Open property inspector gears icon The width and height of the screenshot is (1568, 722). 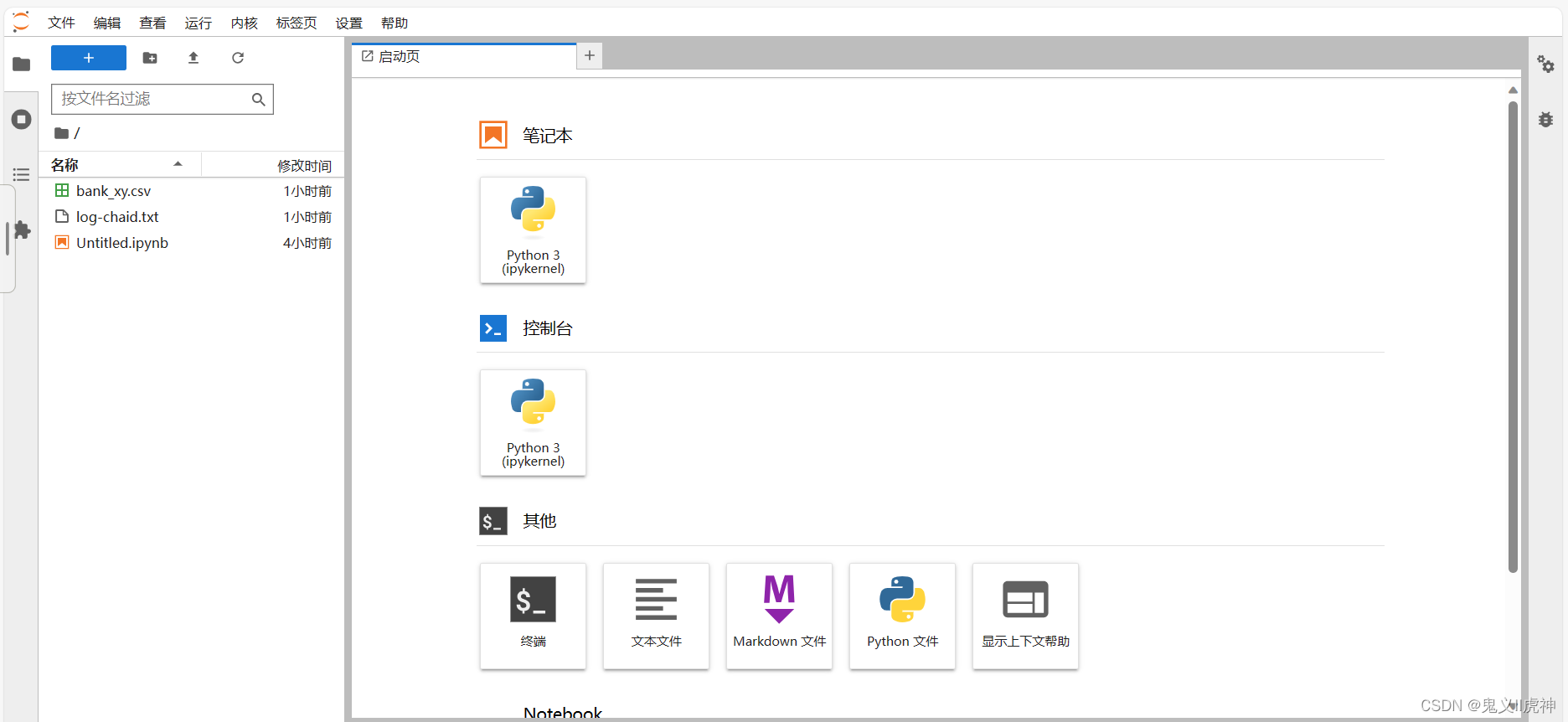1545,64
